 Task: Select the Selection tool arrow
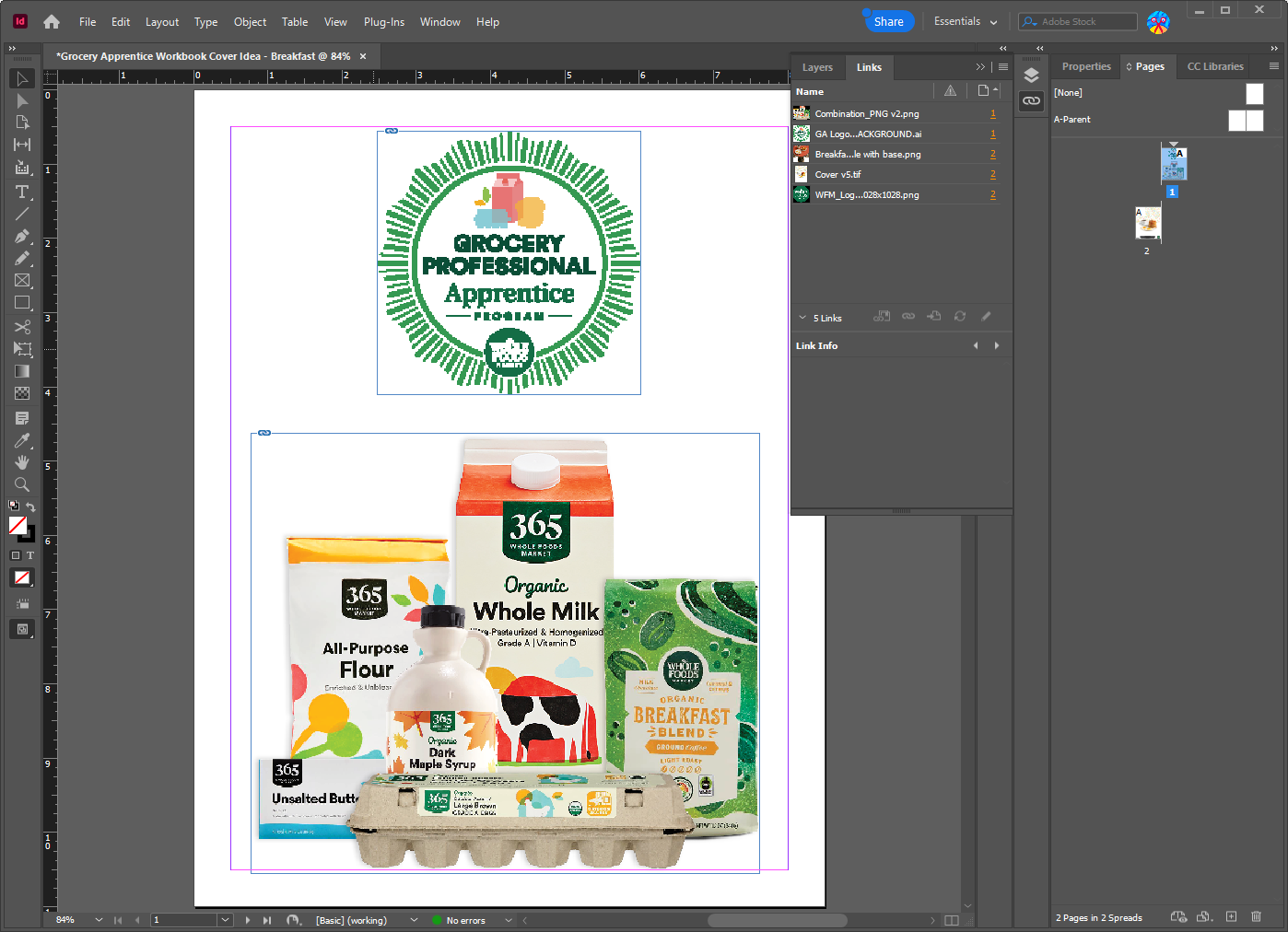click(22, 78)
